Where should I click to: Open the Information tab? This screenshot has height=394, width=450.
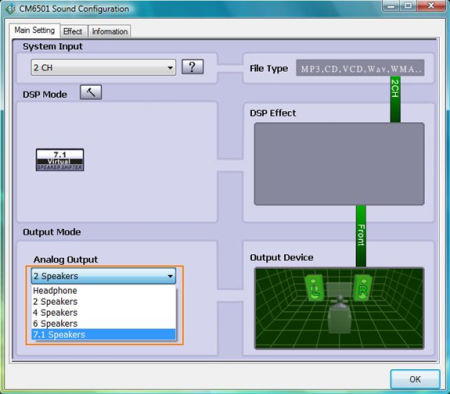click(x=110, y=31)
